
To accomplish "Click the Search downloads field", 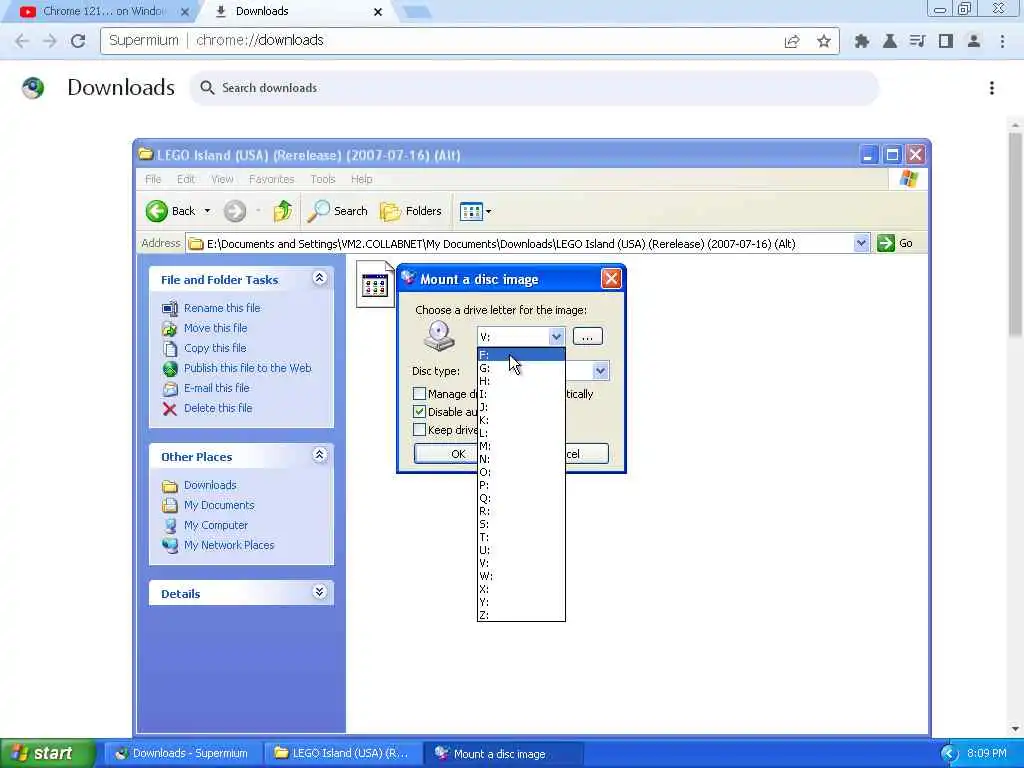I will pos(534,88).
